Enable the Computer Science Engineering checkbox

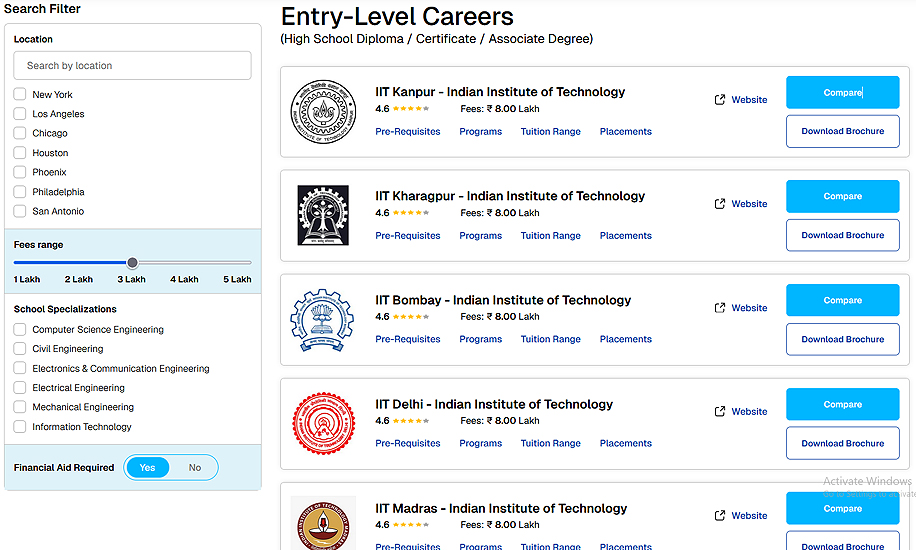click(x=20, y=329)
